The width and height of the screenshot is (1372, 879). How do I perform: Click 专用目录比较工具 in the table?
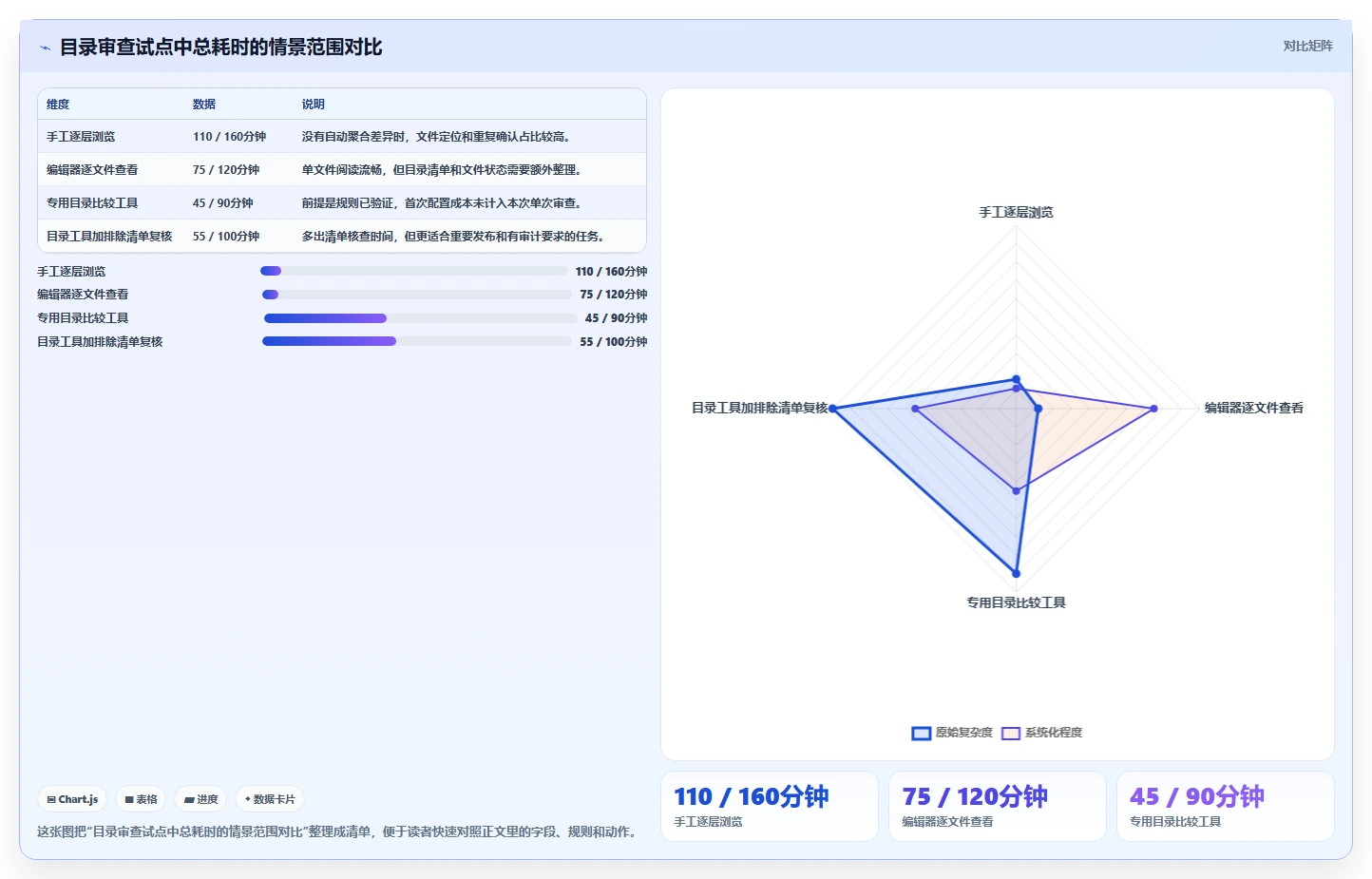[x=92, y=203]
